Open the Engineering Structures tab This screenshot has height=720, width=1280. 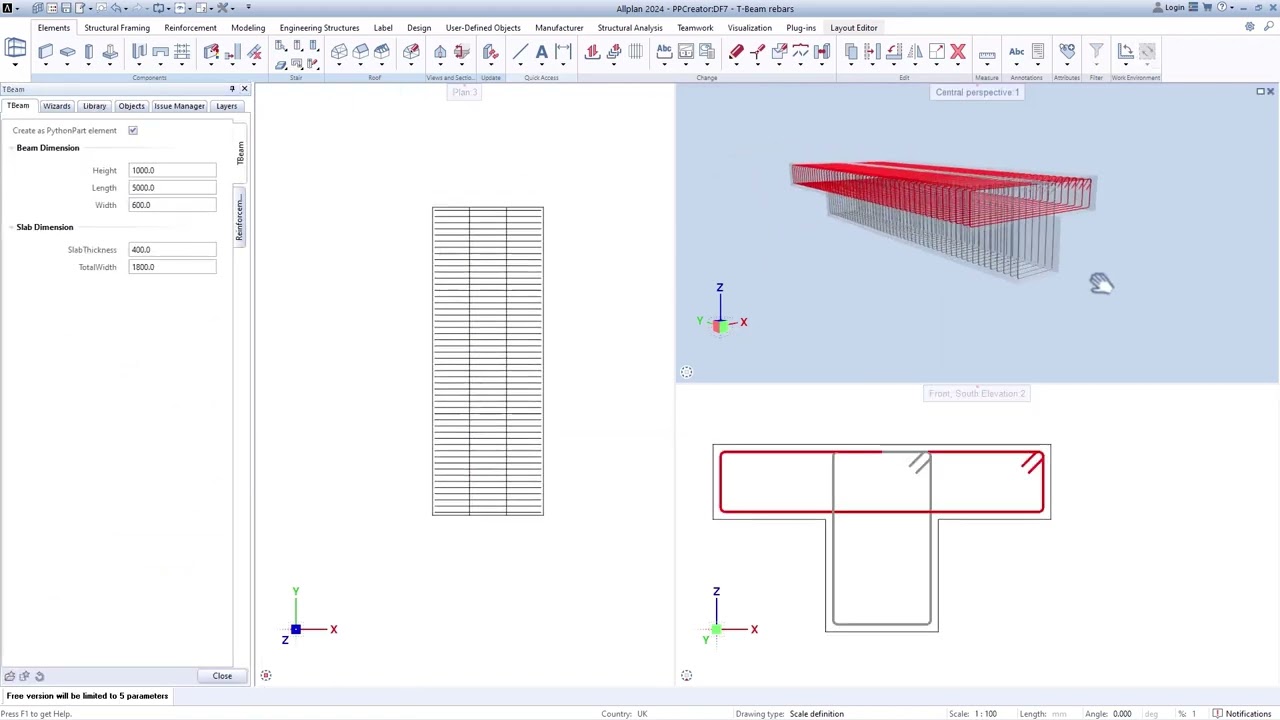[319, 28]
